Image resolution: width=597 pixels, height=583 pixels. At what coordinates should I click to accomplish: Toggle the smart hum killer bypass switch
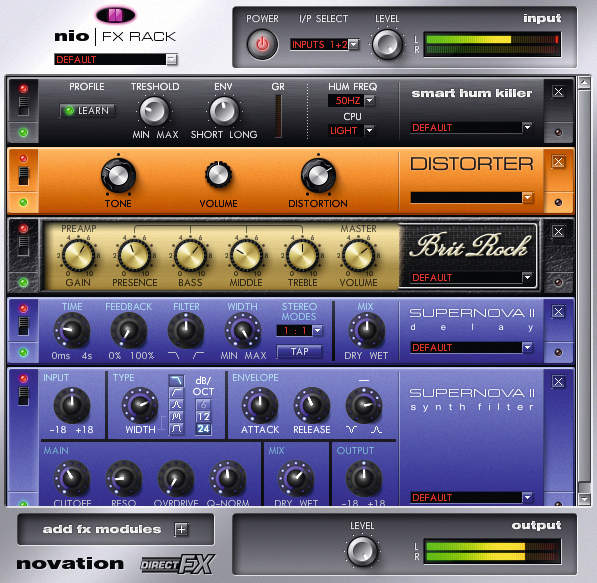[24, 105]
